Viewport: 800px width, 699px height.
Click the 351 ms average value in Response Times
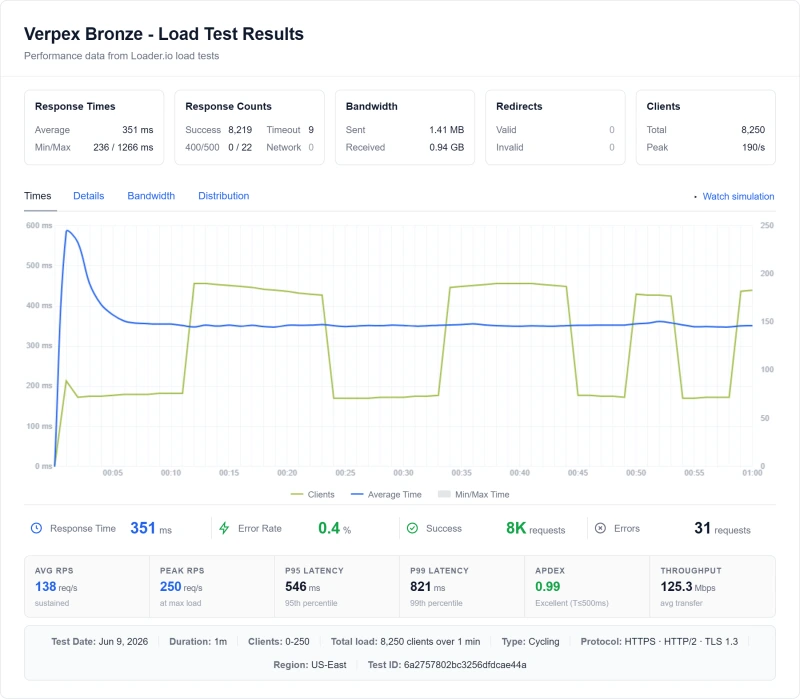click(x=138, y=130)
